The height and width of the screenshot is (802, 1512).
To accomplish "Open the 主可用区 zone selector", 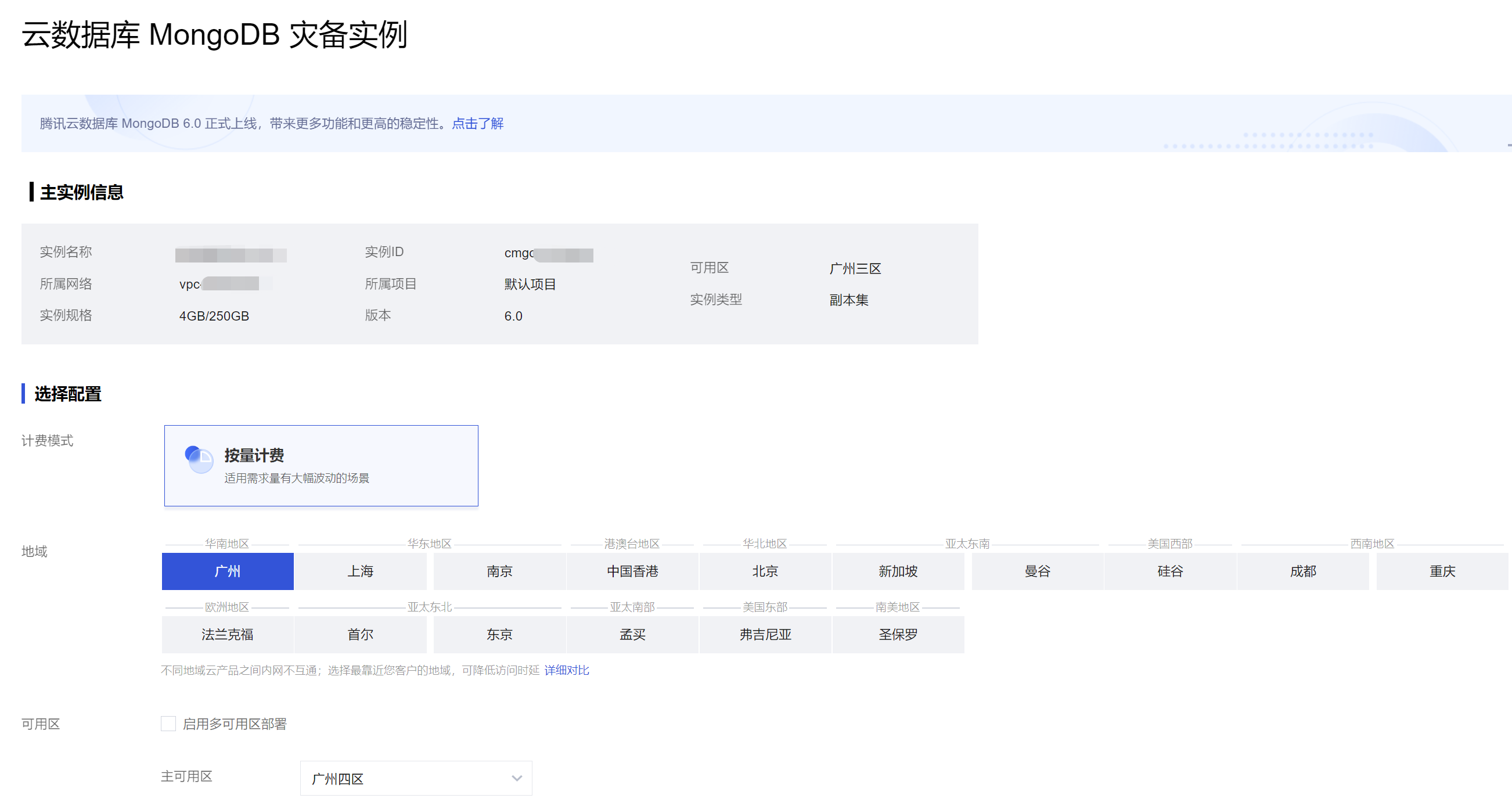I will coord(415,778).
